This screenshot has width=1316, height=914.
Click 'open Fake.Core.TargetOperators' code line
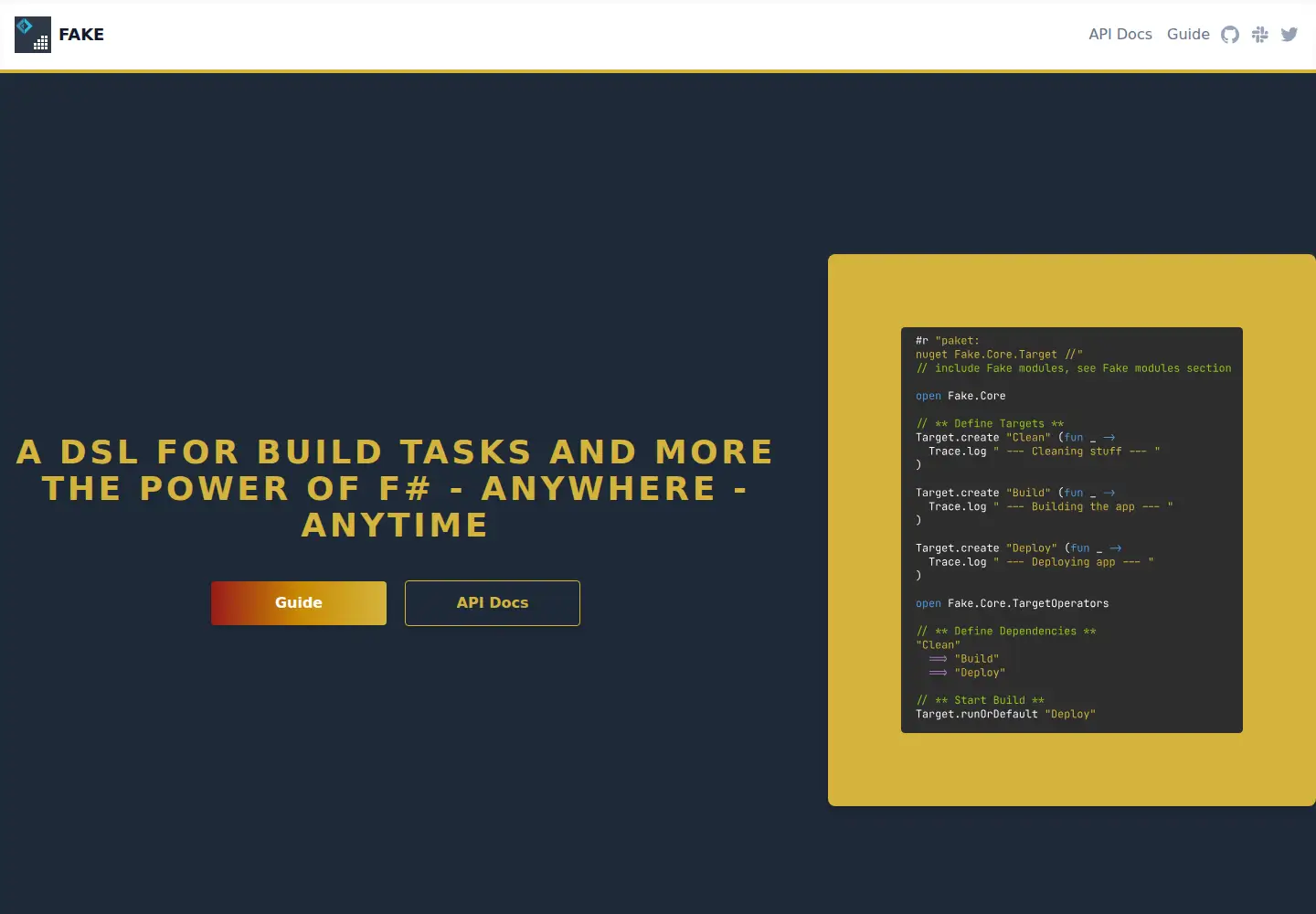pyautogui.click(x=1013, y=603)
